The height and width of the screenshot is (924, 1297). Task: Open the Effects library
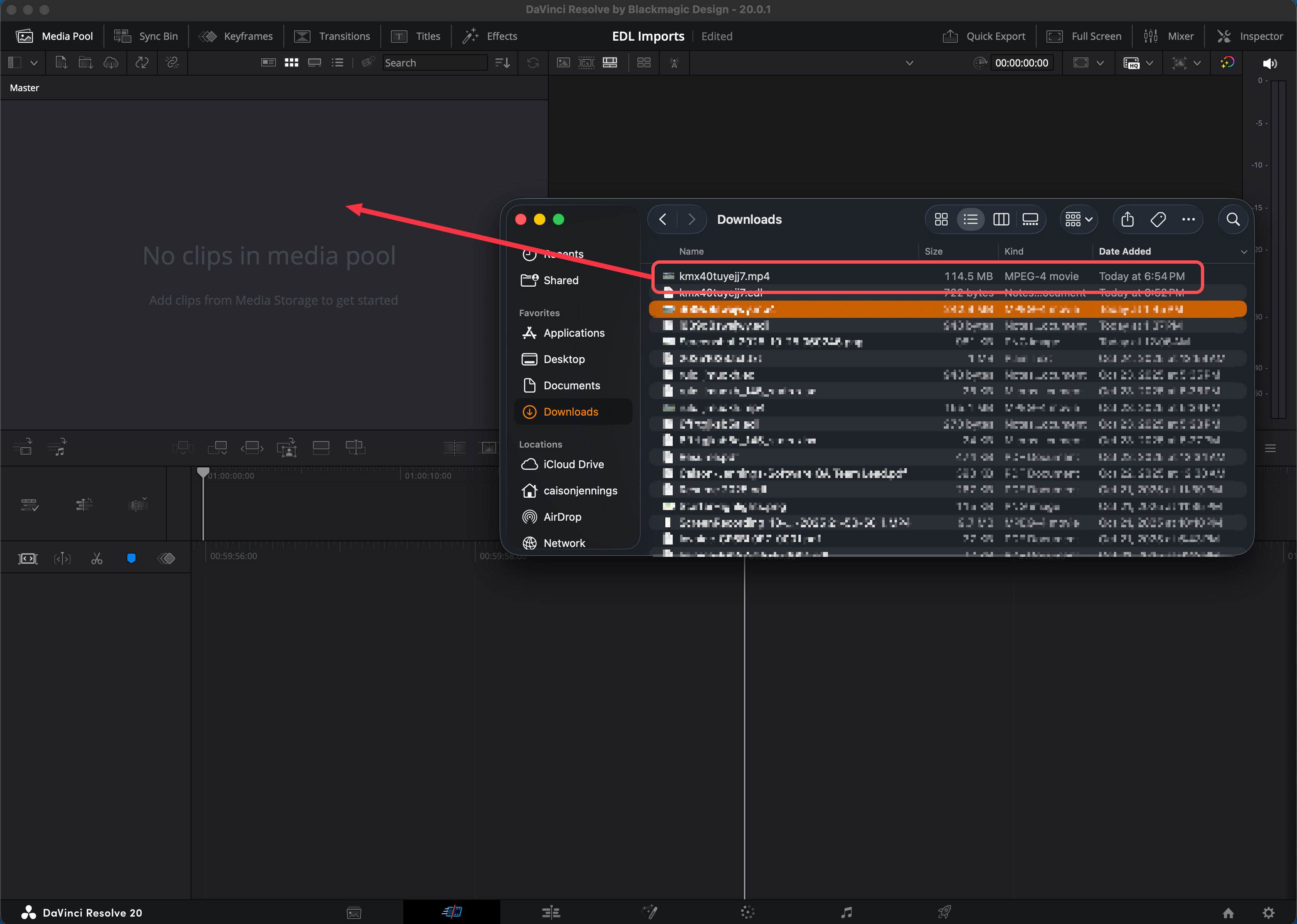(x=490, y=37)
